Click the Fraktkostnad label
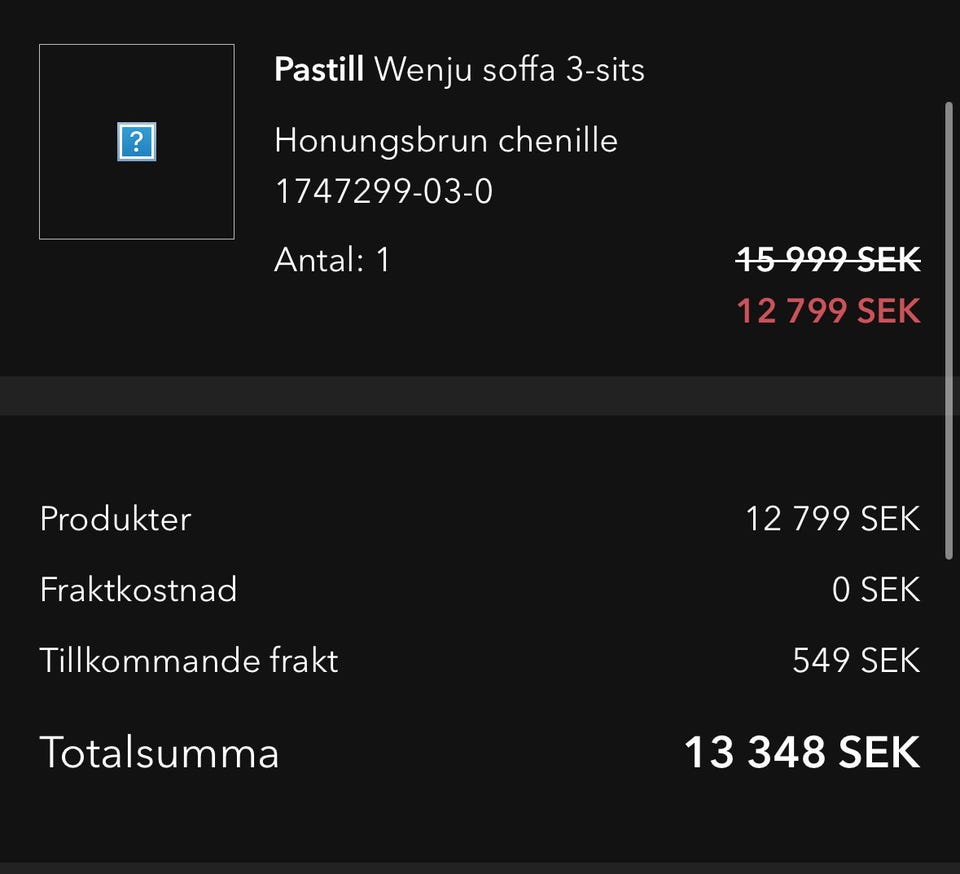960x874 pixels. 138,589
